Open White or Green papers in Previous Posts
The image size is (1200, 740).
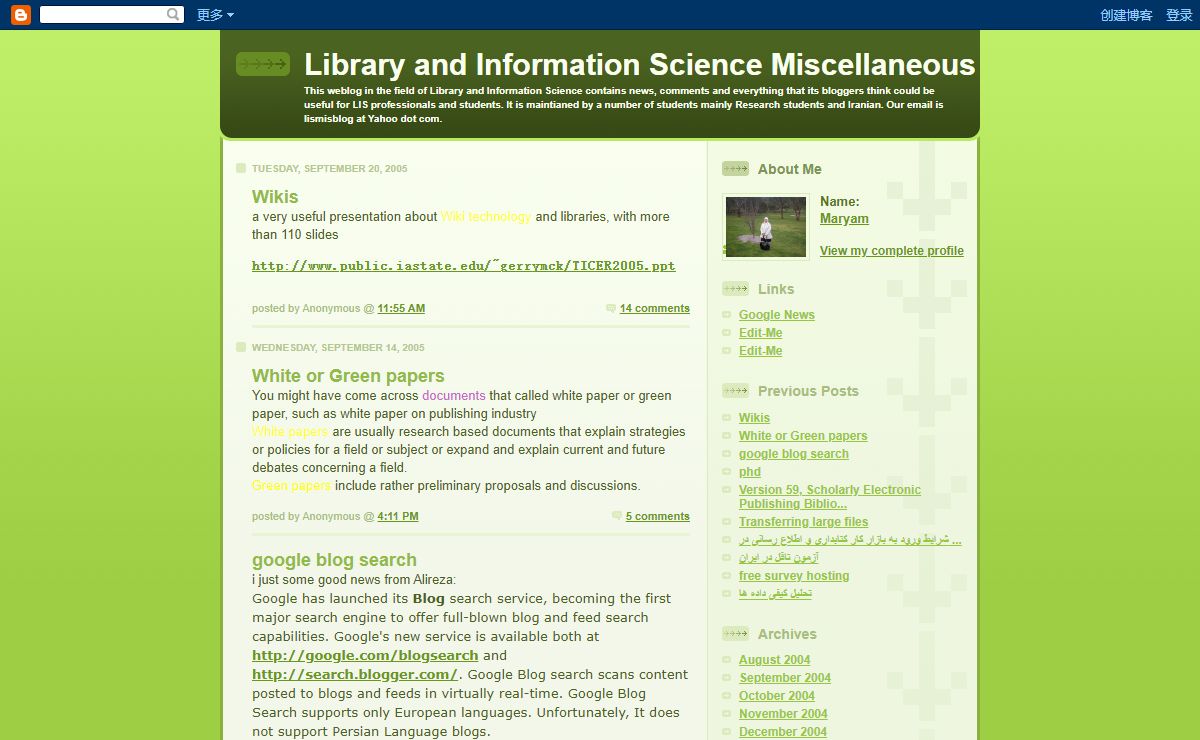[x=803, y=436]
